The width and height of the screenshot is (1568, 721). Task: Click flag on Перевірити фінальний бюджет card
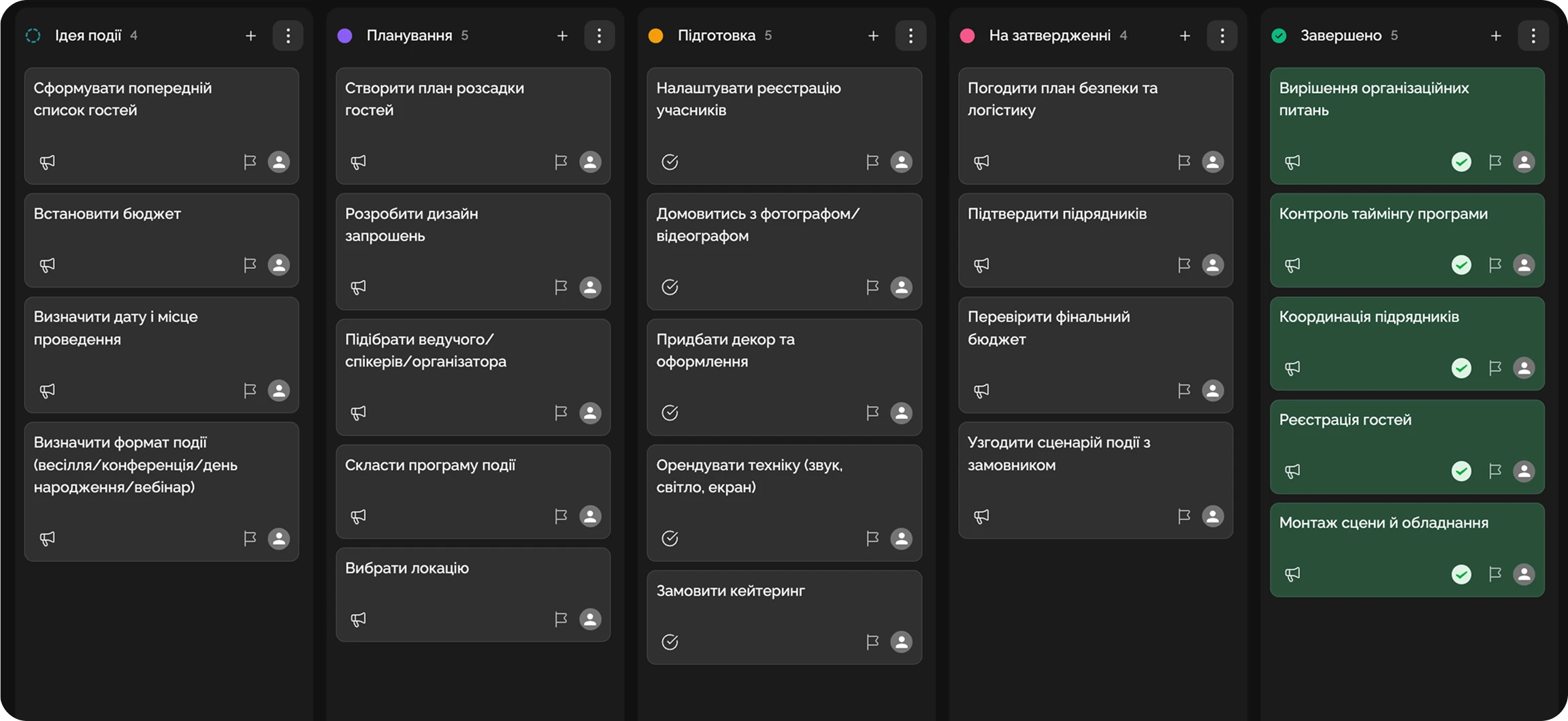pyautogui.click(x=1183, y=390)
